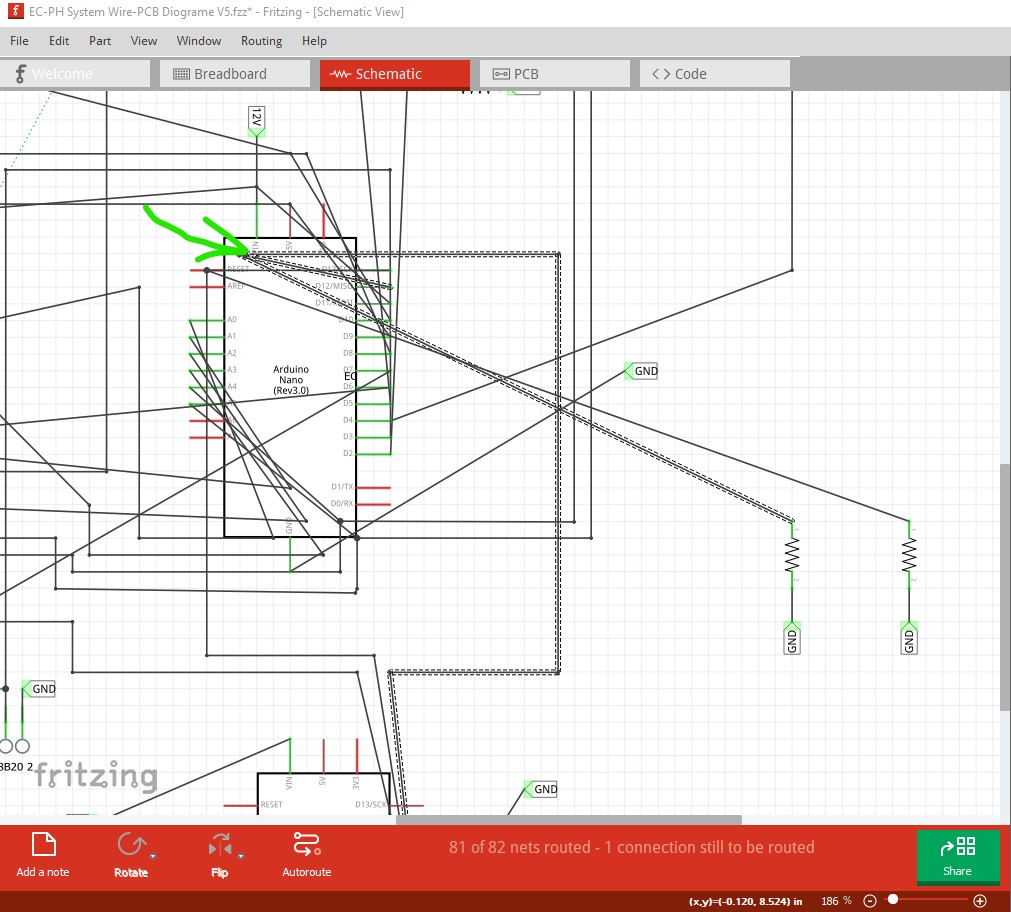Switch to the PCB tab
Screen dimensions: 1011x912
click(555, 74)
